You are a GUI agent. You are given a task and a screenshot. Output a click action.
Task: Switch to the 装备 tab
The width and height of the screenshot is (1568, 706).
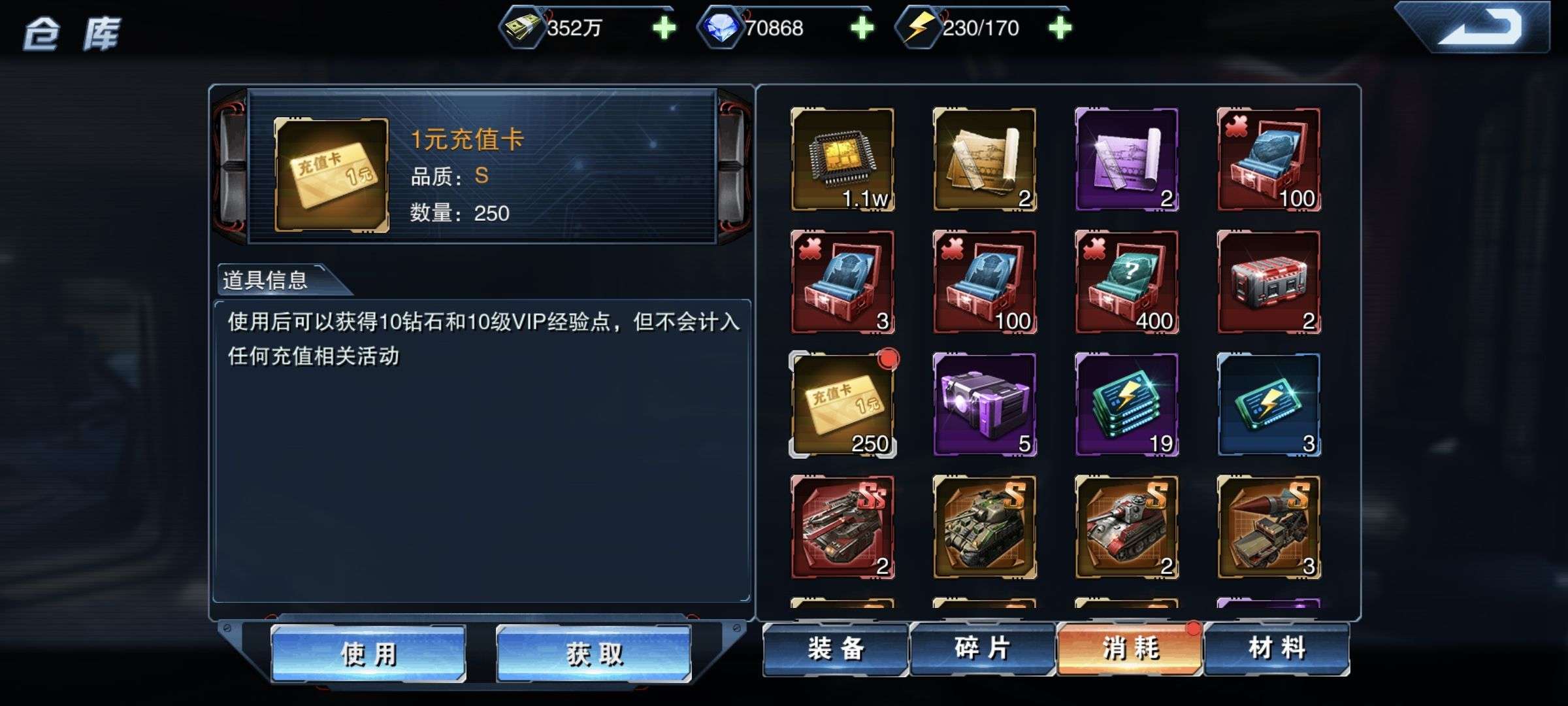[x=836, y=649]
